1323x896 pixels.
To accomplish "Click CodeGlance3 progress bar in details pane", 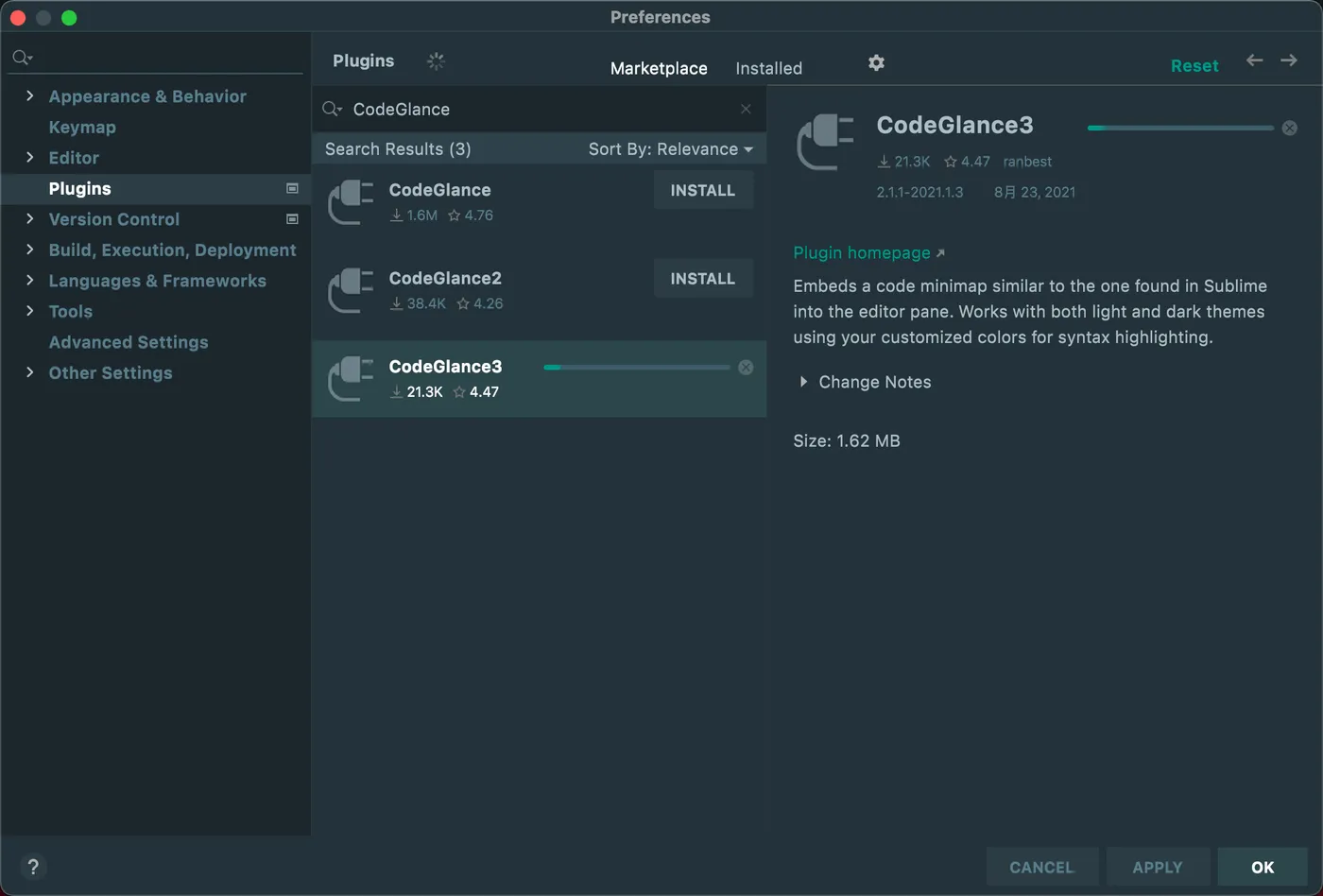I will pyautogui.click(x=1180, y=128).
